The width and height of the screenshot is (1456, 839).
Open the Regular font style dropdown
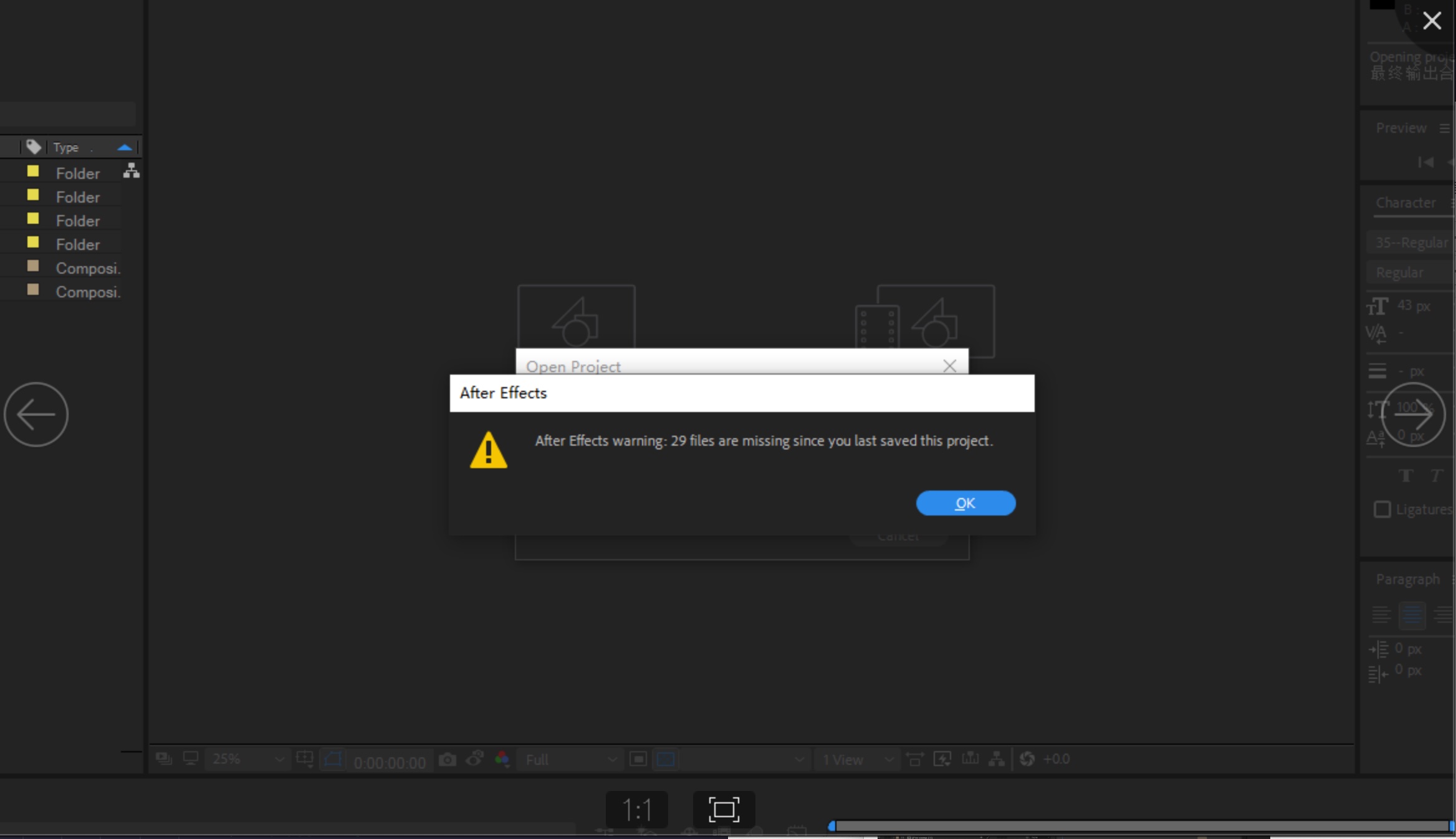coord(1411,272)
